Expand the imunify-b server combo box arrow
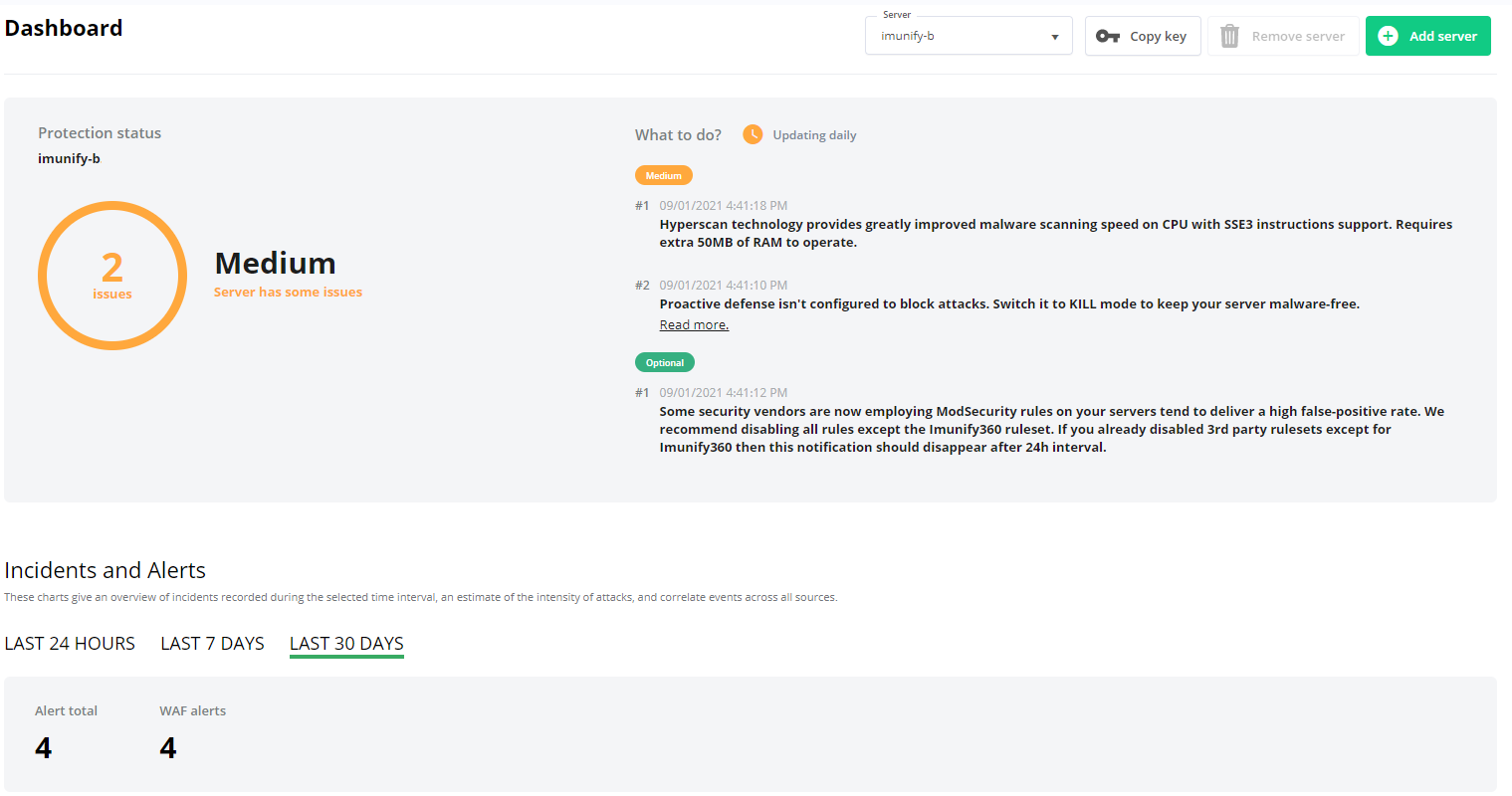Image resolution: width=1512 pixels, height=796 pixels. (x=1054, y=35)
